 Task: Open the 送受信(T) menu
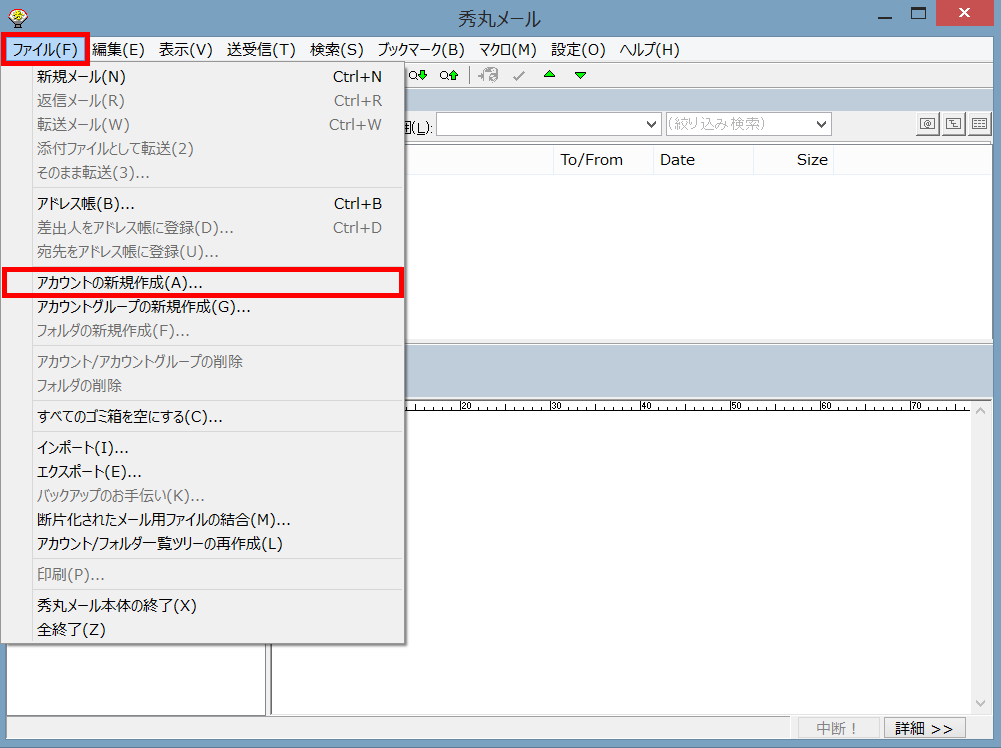click(x=261, y=49)
